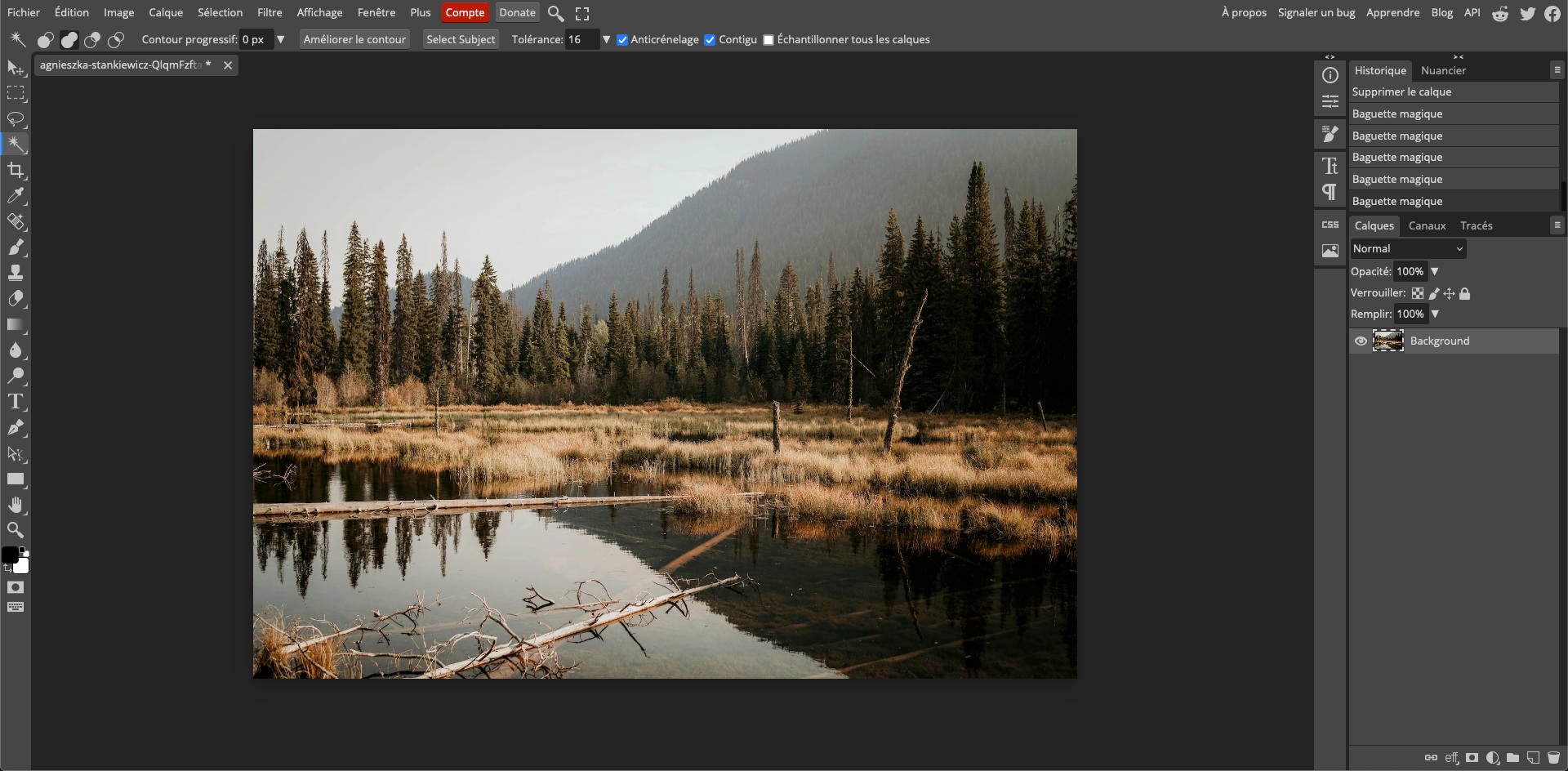Select the Gradient tool
Screen dimensions: 1568x771
(x=16, y=324)
